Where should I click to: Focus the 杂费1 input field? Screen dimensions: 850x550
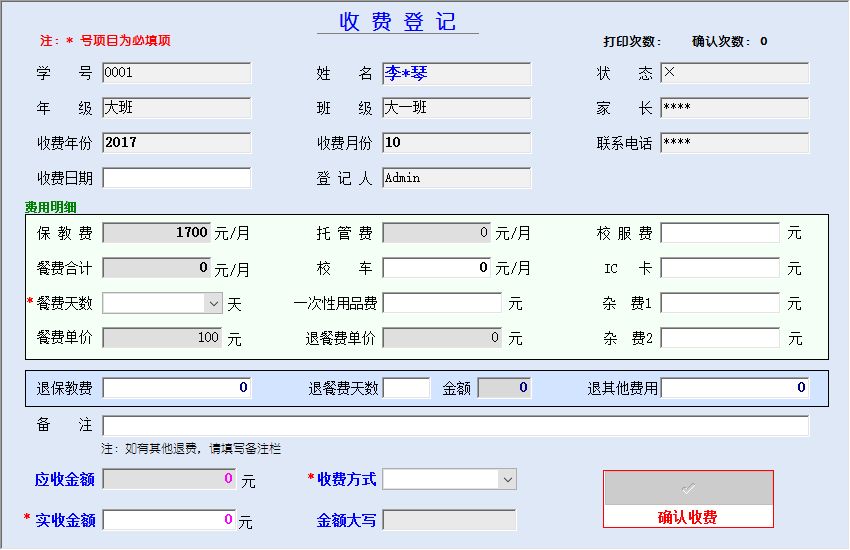click(x=720, y=303)
